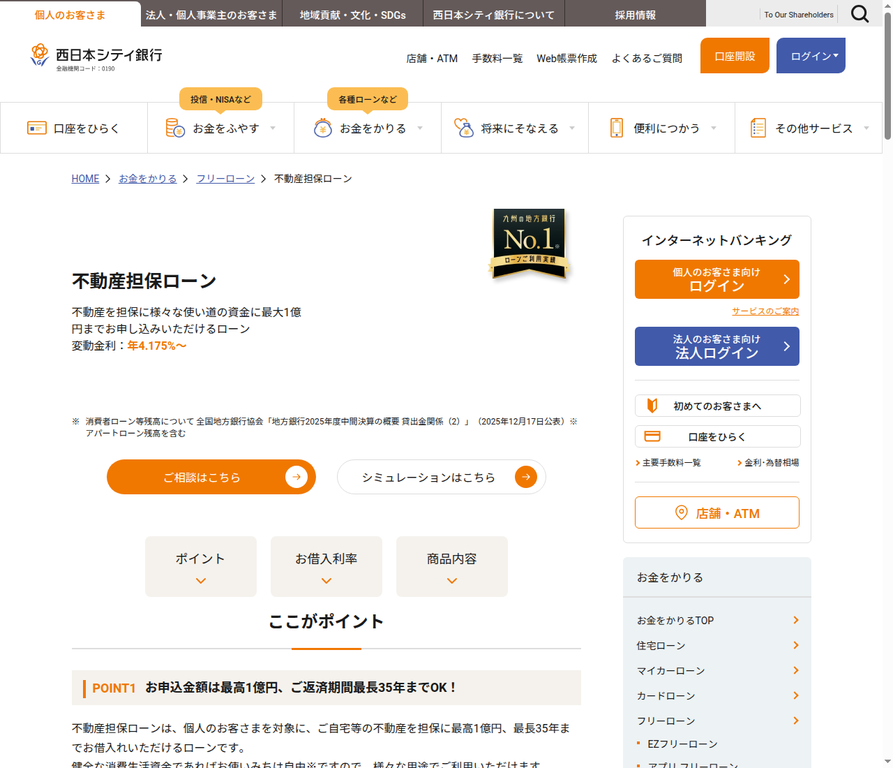Open the 店舗・ATM header link
893x768 pixels.
click(432, 58)
